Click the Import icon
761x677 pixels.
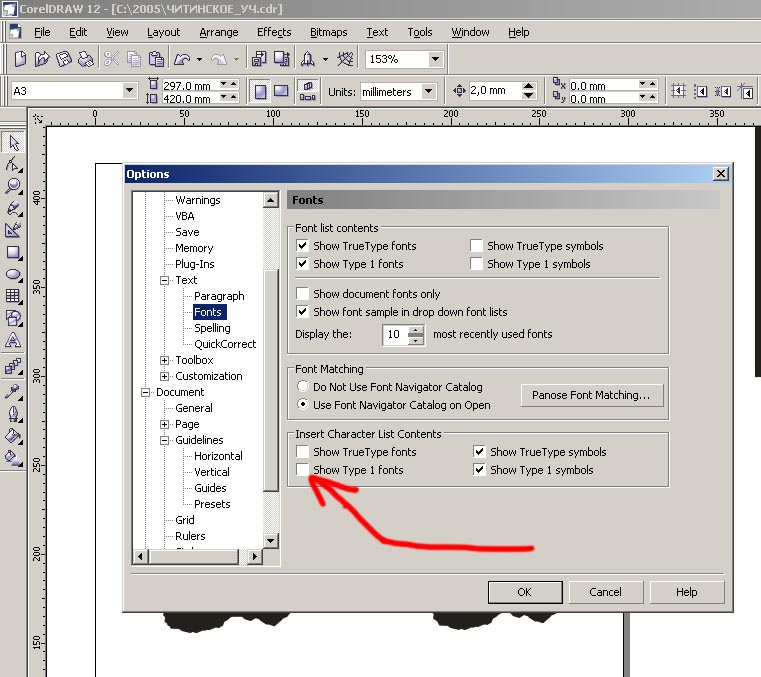pyautogui.click(x=259, y=59)
